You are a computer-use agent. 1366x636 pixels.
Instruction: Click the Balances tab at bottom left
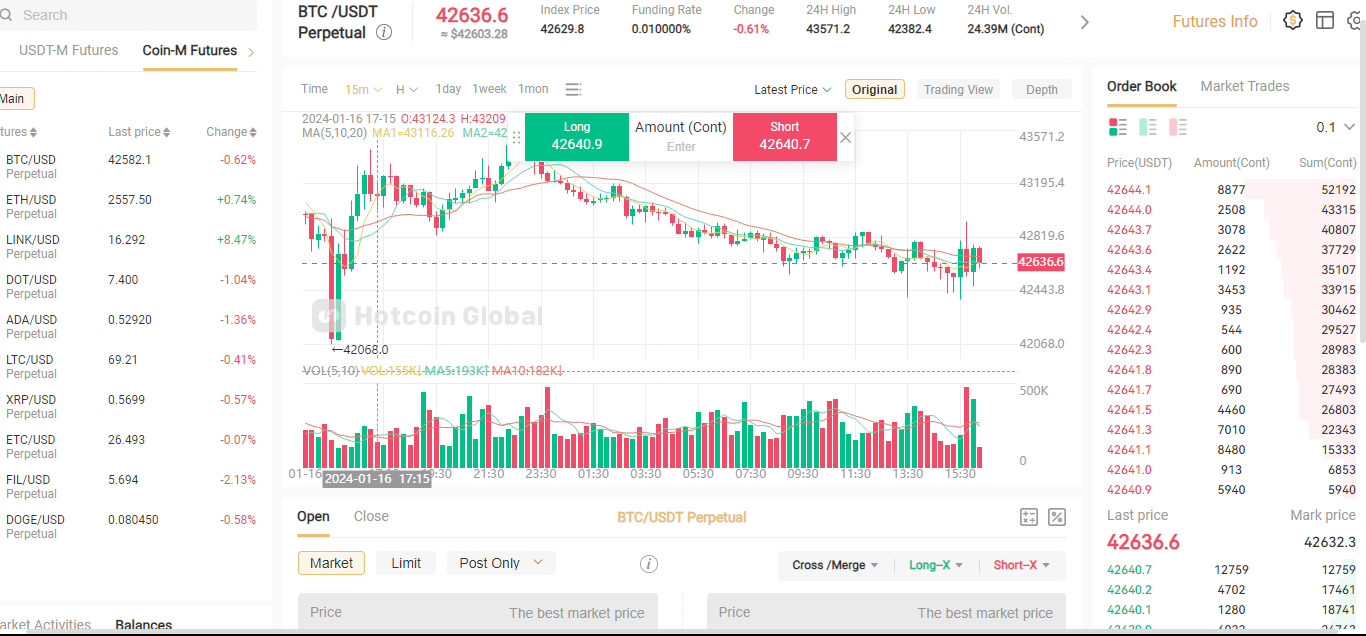[143, 625]
